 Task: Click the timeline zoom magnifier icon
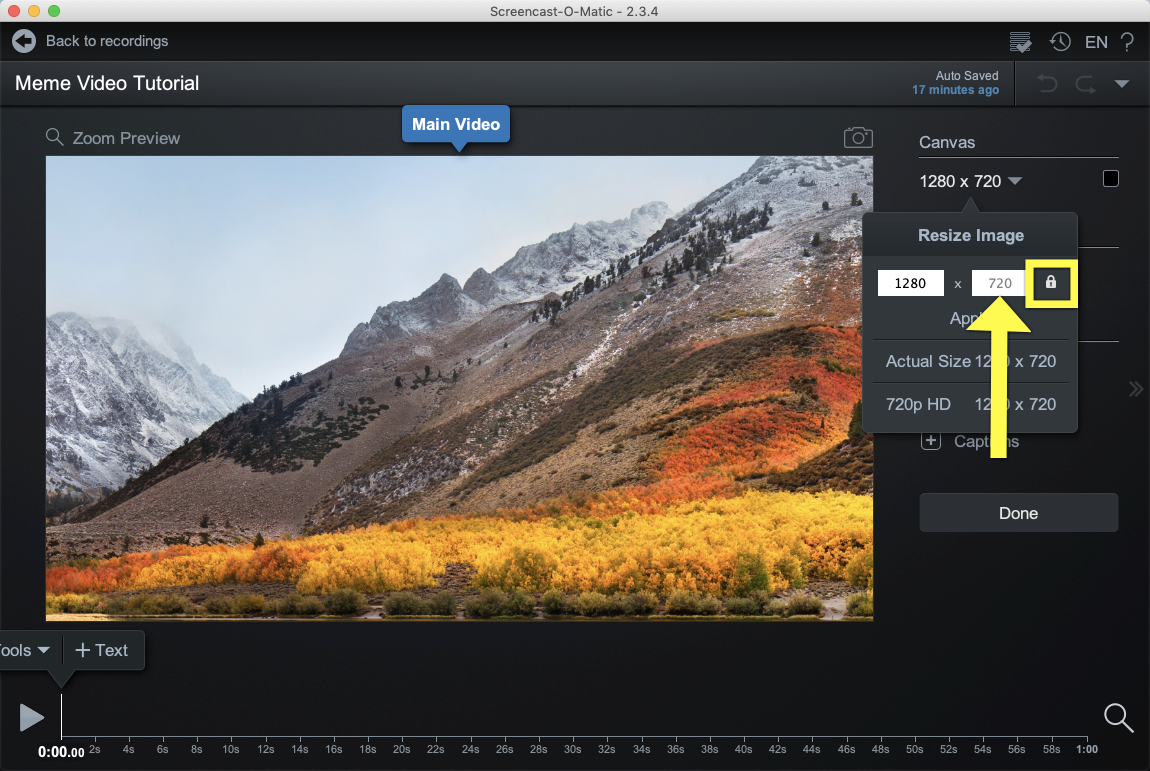1118,717
